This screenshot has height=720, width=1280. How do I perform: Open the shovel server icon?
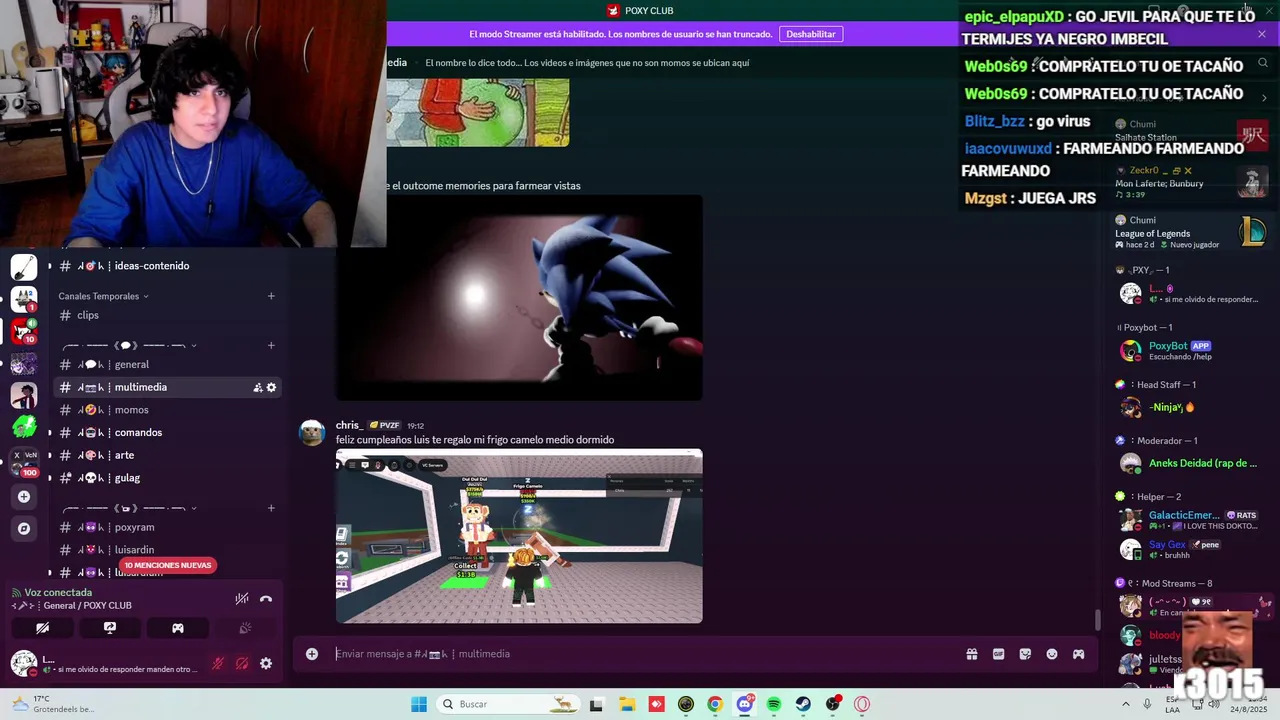[24, 267]
